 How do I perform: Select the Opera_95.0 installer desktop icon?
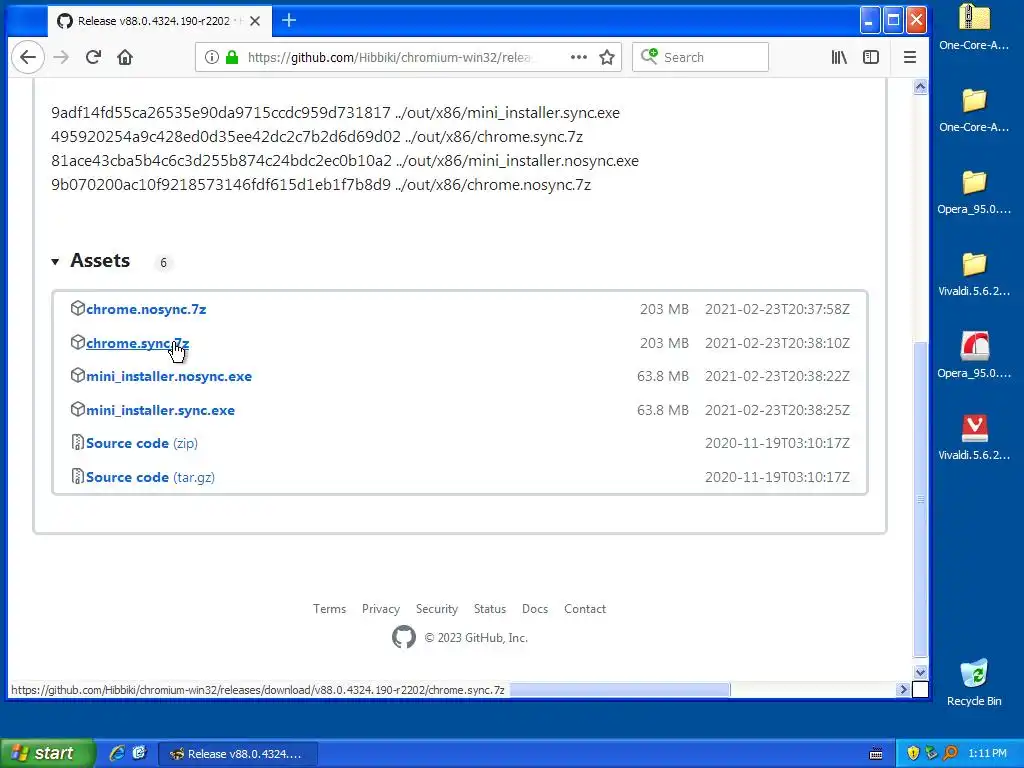click(x=974, y=356)
